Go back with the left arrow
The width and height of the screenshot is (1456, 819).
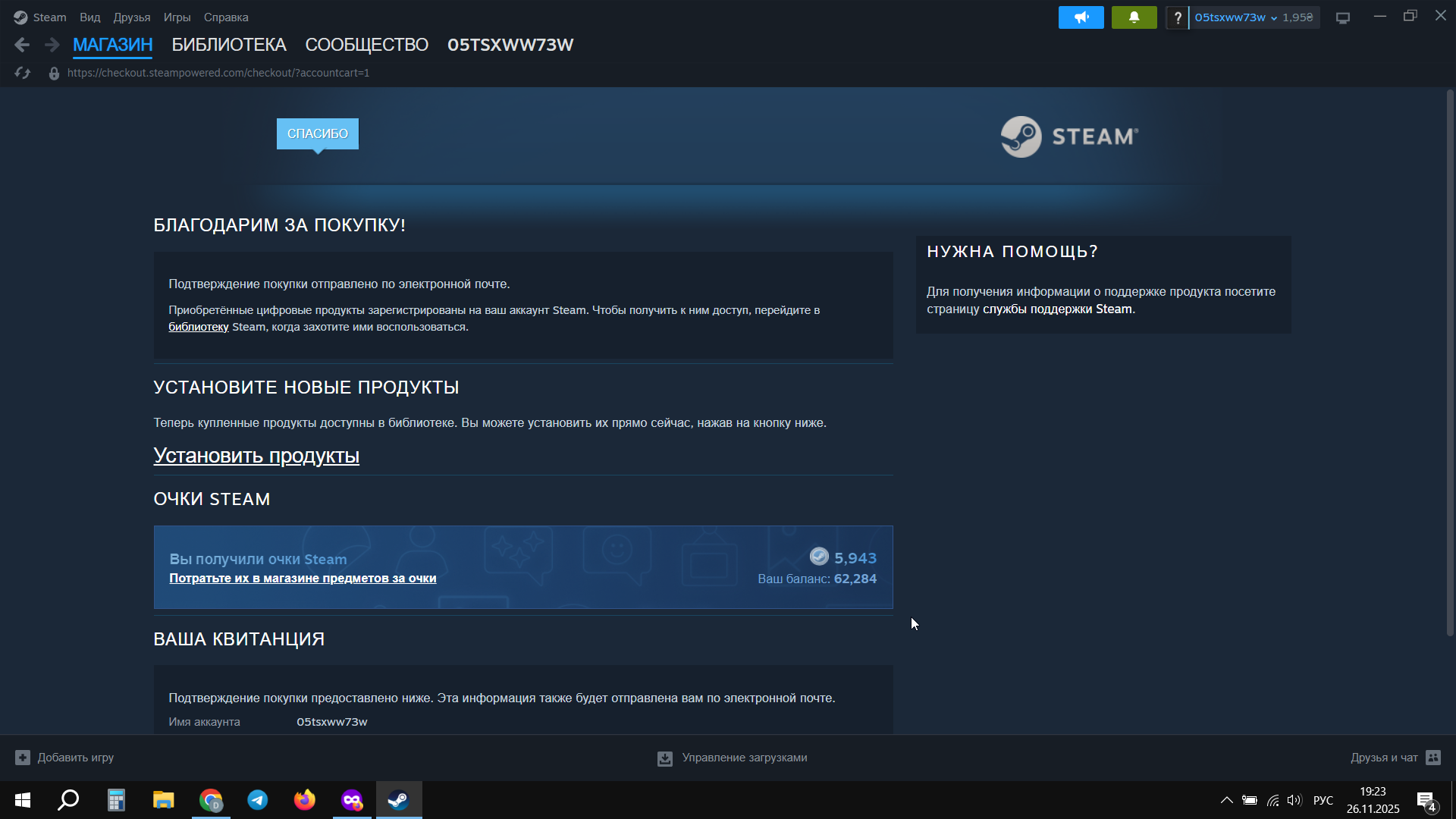(x=22, y=45)
